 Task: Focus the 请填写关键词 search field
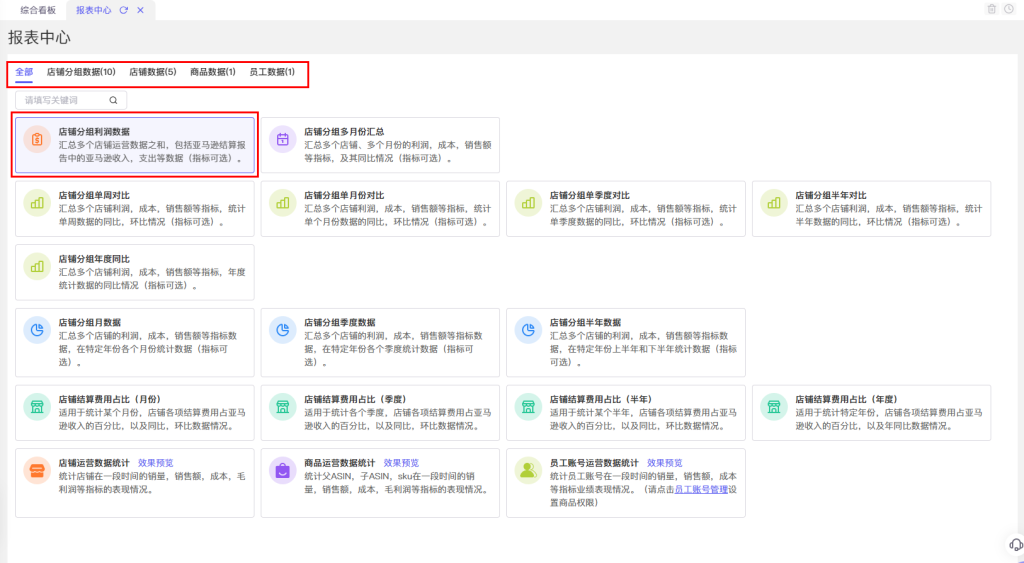pos(62,100)
